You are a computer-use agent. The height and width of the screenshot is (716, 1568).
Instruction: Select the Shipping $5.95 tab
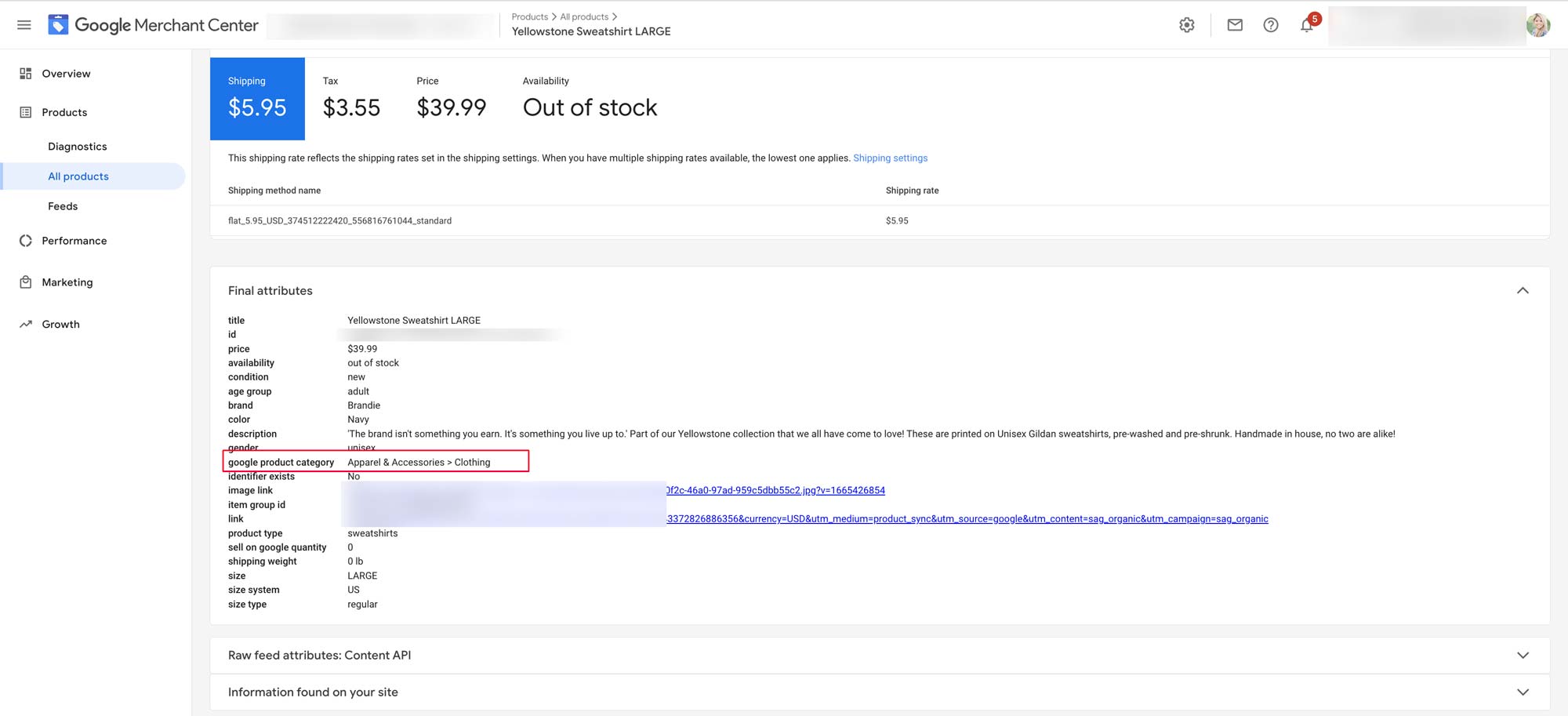click(x=257, y=99)
